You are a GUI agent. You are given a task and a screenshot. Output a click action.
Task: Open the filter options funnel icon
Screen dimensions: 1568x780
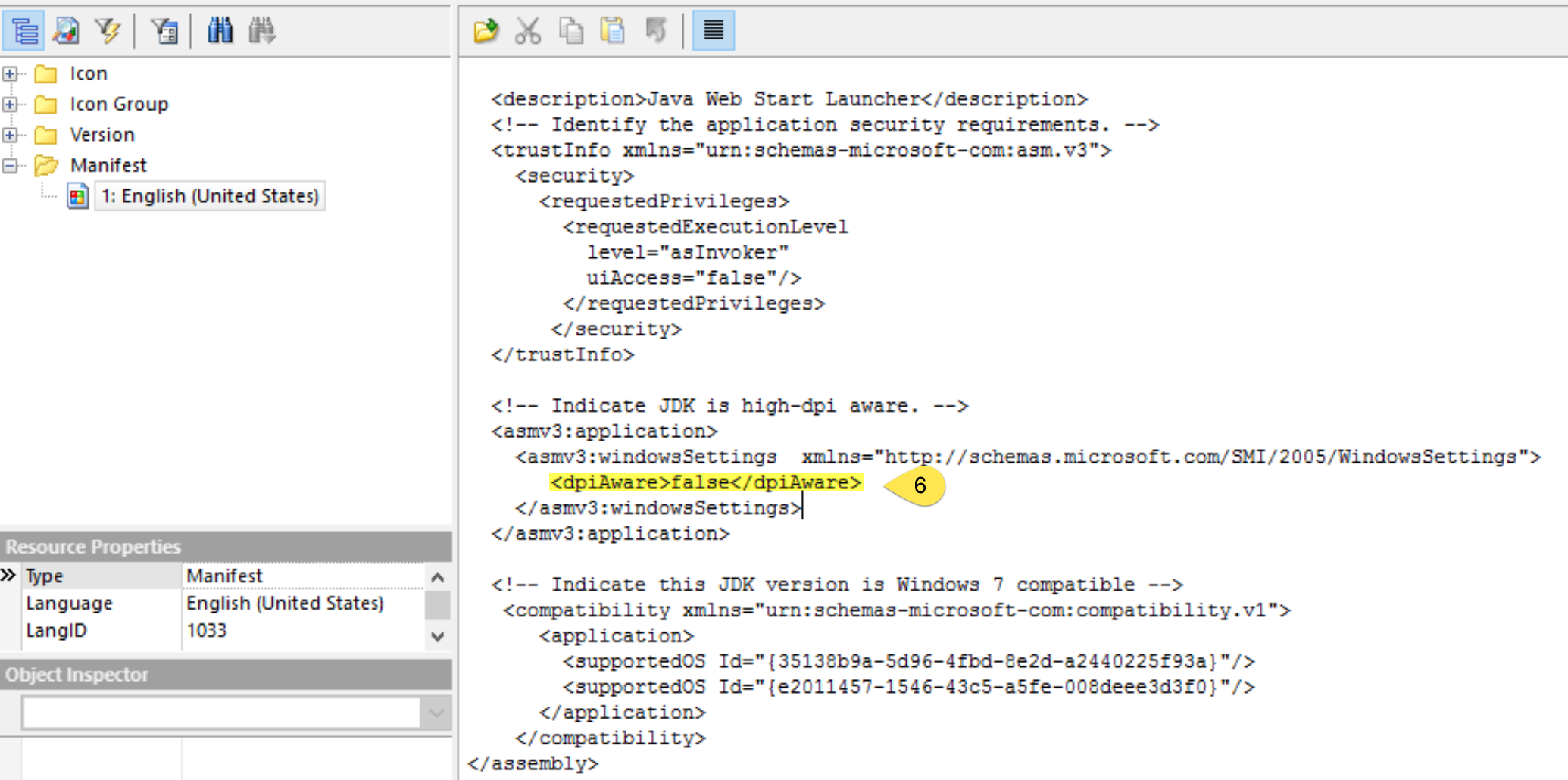[164, 31]
